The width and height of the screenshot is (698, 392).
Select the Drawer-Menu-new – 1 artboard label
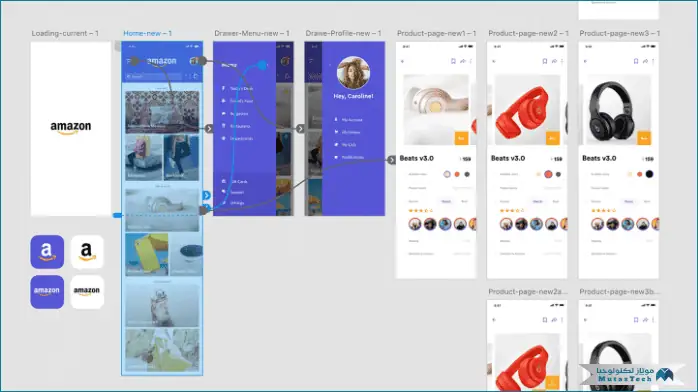coord(252,33)
